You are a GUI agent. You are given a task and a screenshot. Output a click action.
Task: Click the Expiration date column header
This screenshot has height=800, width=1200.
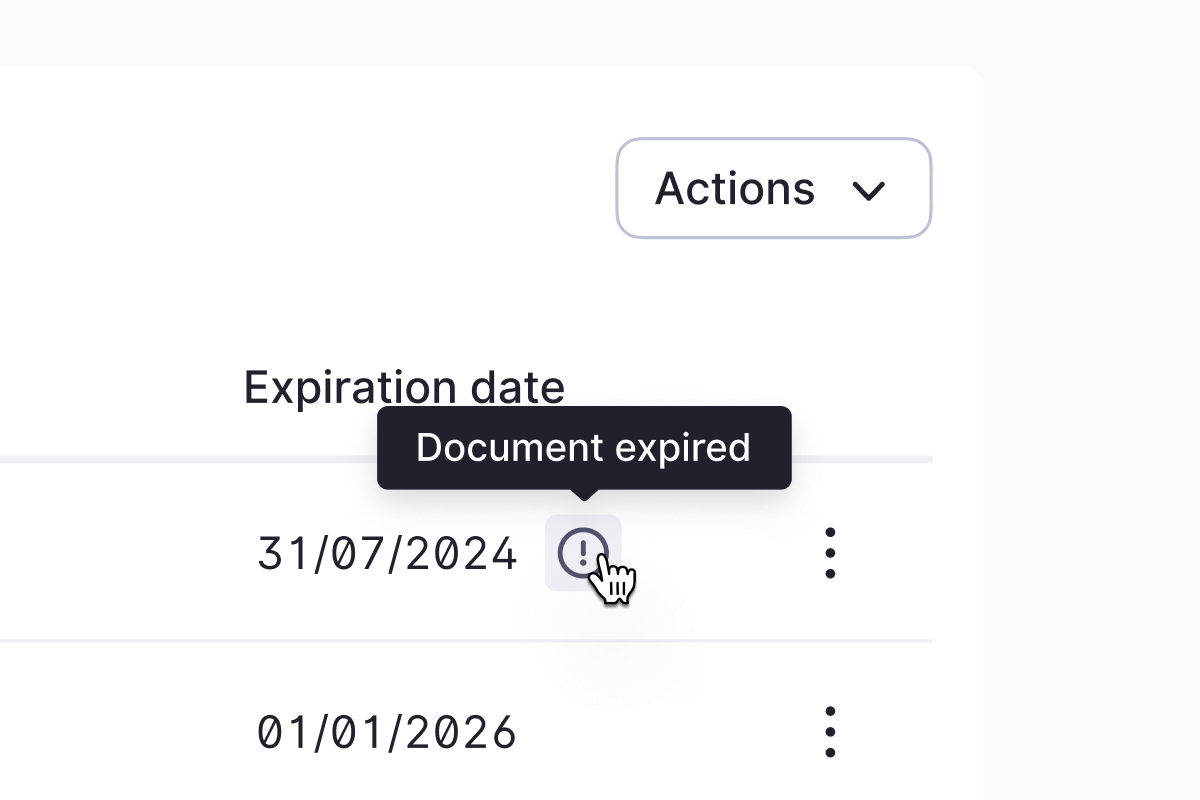tap(404, 387)
